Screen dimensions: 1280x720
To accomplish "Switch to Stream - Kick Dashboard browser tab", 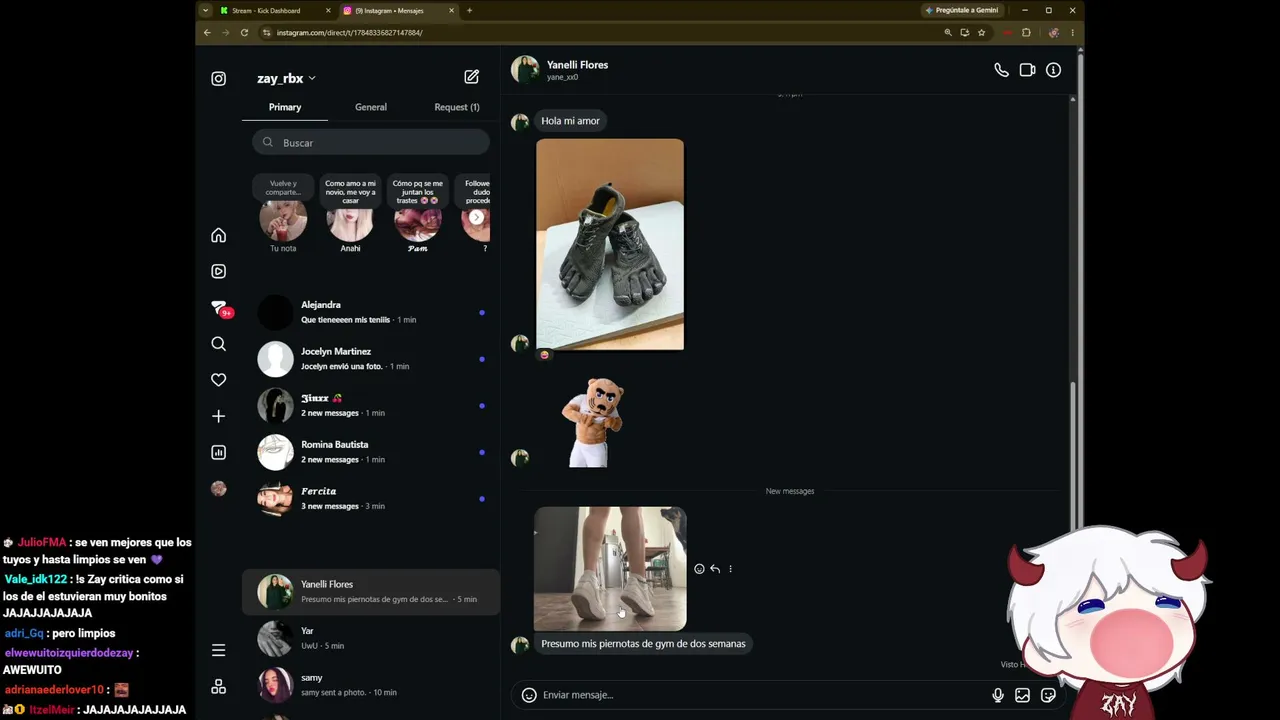I will [276, 11].
